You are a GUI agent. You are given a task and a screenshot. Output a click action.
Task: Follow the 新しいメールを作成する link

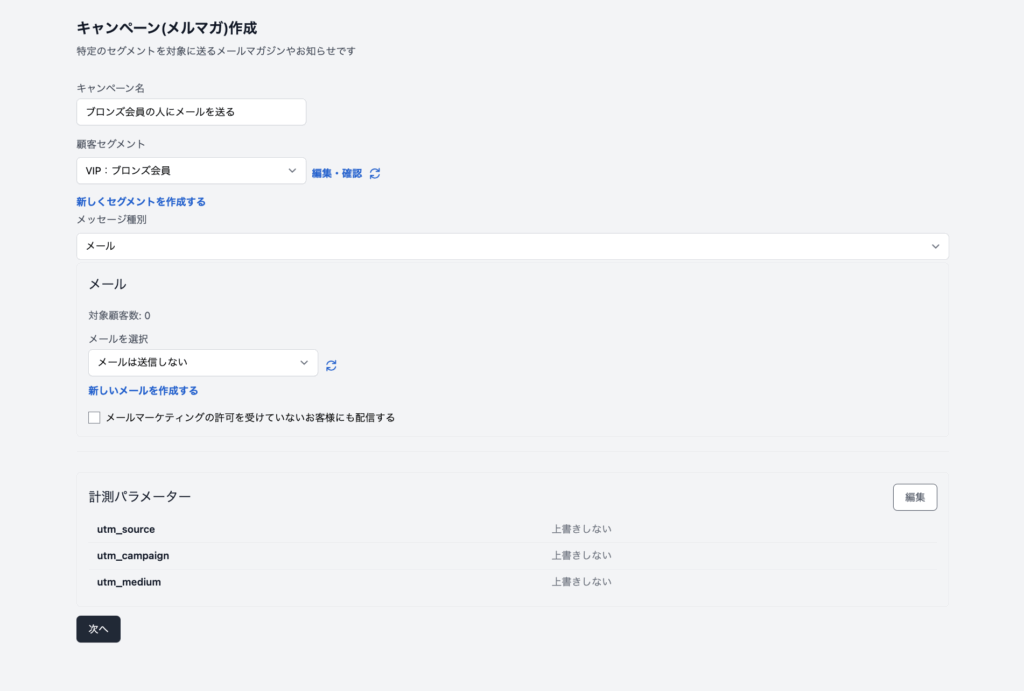coord(143,390)
